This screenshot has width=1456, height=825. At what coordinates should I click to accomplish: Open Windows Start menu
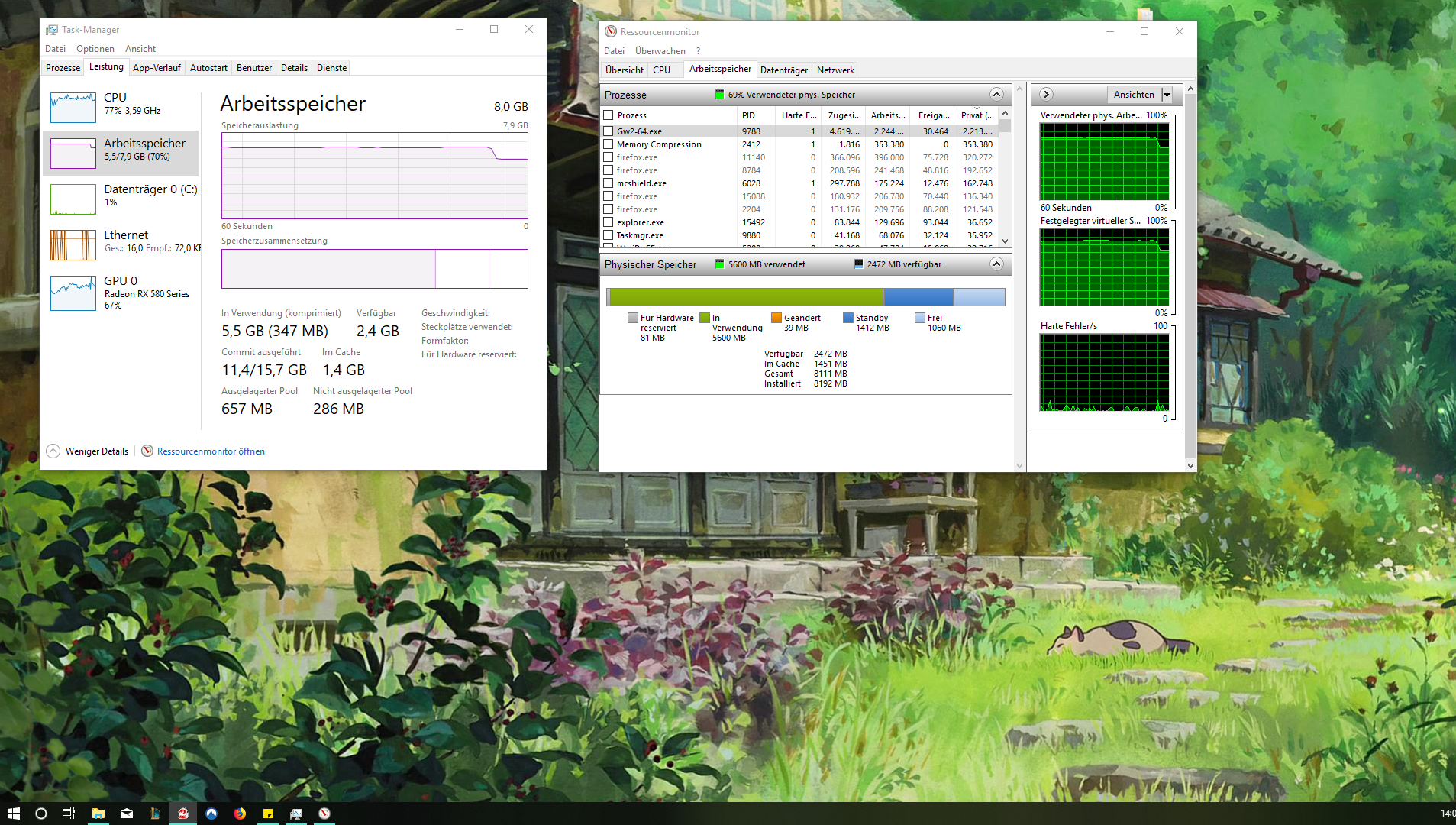pos(13,814)
